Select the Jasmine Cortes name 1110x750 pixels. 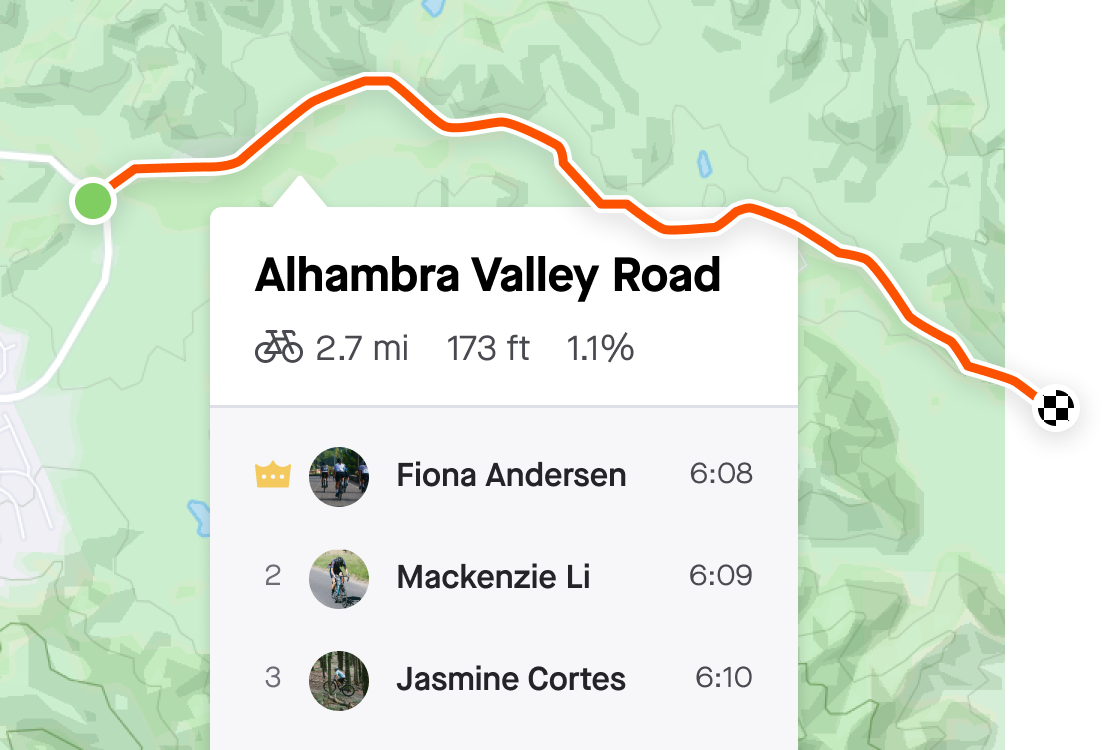coord(511,680)
